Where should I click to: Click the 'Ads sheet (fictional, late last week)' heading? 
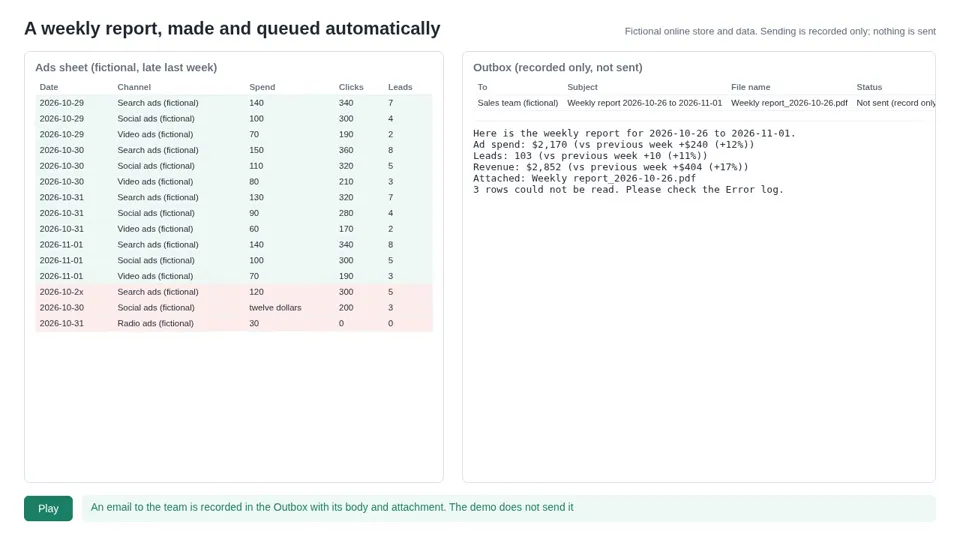click(126, 67)
